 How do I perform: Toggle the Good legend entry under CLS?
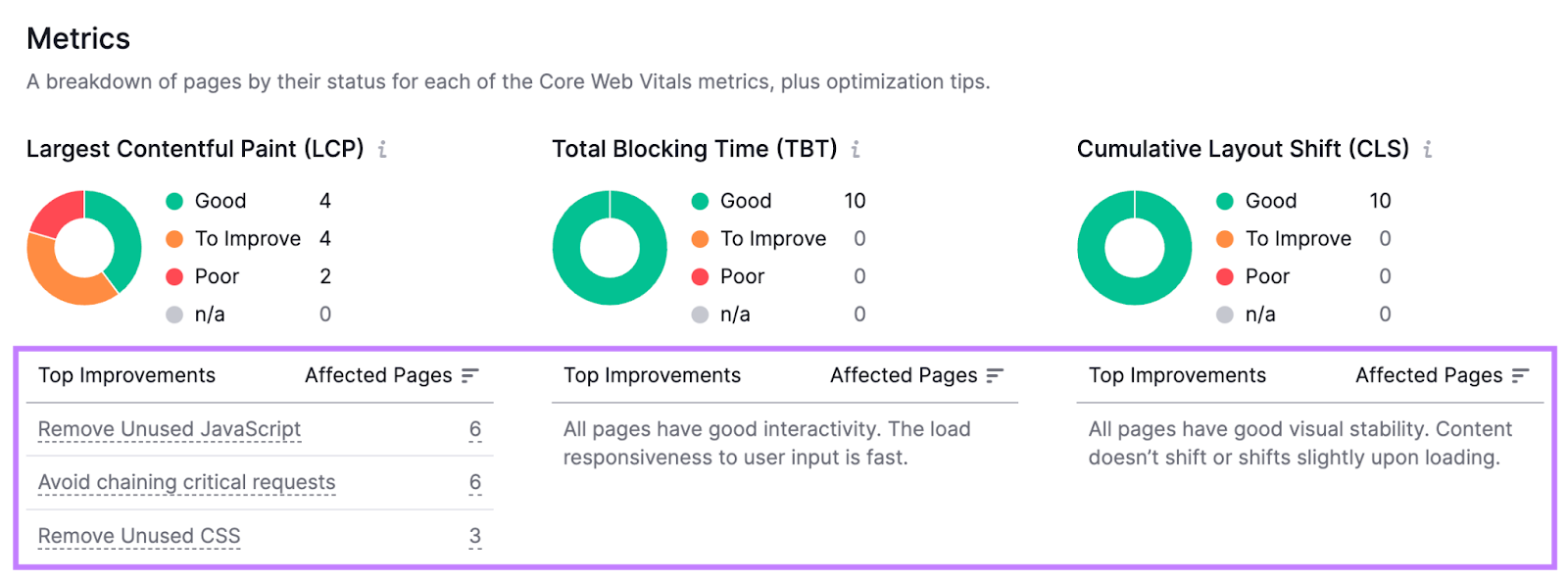point(1264,201)
